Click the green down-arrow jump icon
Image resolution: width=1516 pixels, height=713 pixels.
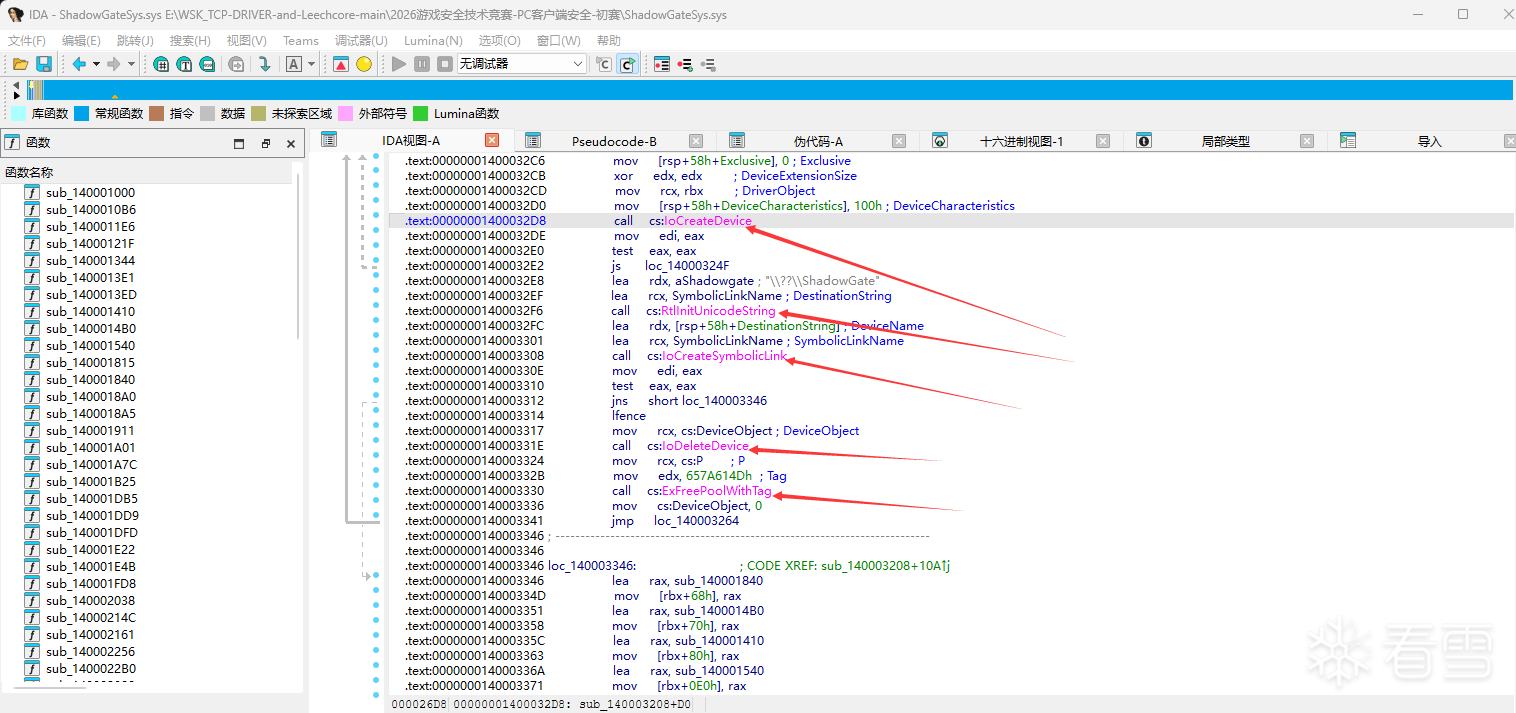pos(265,64)
